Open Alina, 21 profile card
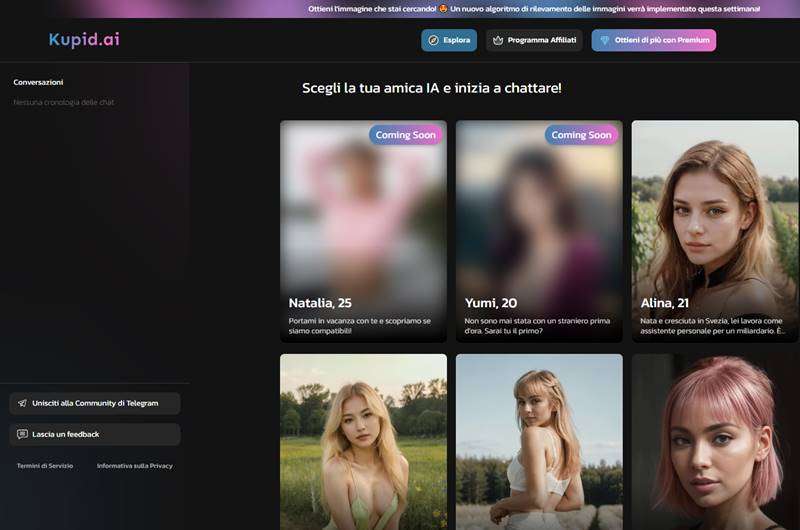The image size is (800, 530). pos(715,231)
